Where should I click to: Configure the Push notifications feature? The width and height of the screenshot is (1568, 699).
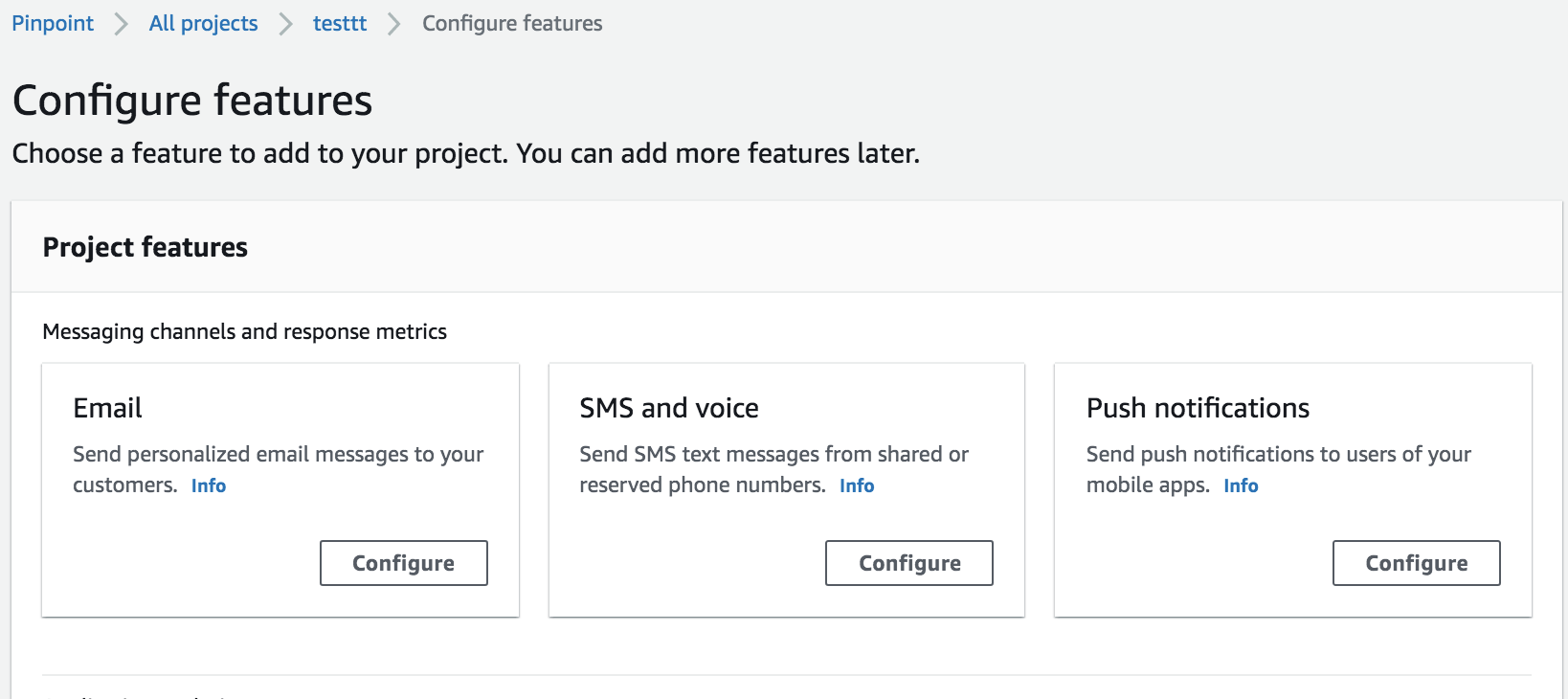[x=1416, y=563]
